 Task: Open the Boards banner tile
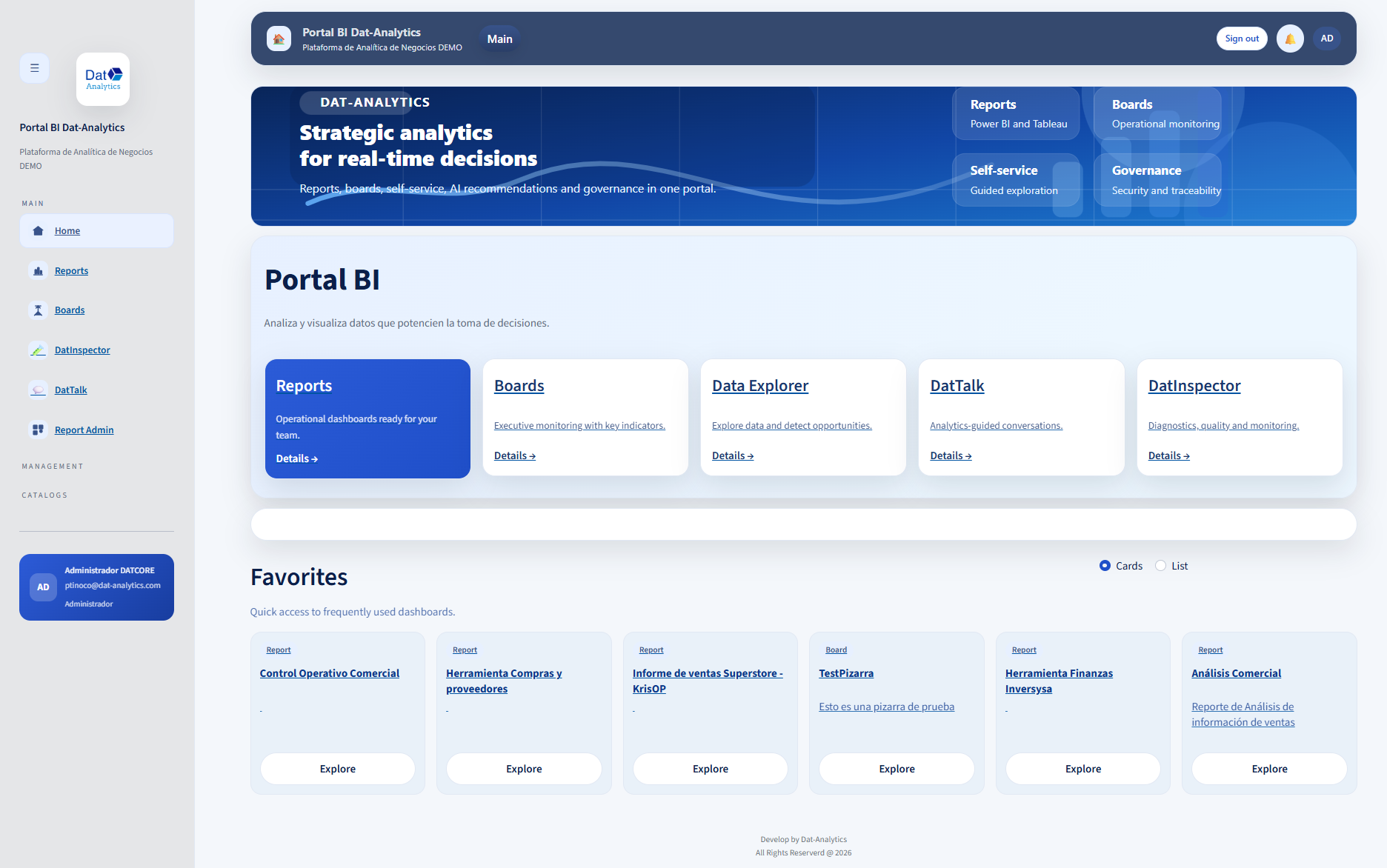(x=1157, y=113)
